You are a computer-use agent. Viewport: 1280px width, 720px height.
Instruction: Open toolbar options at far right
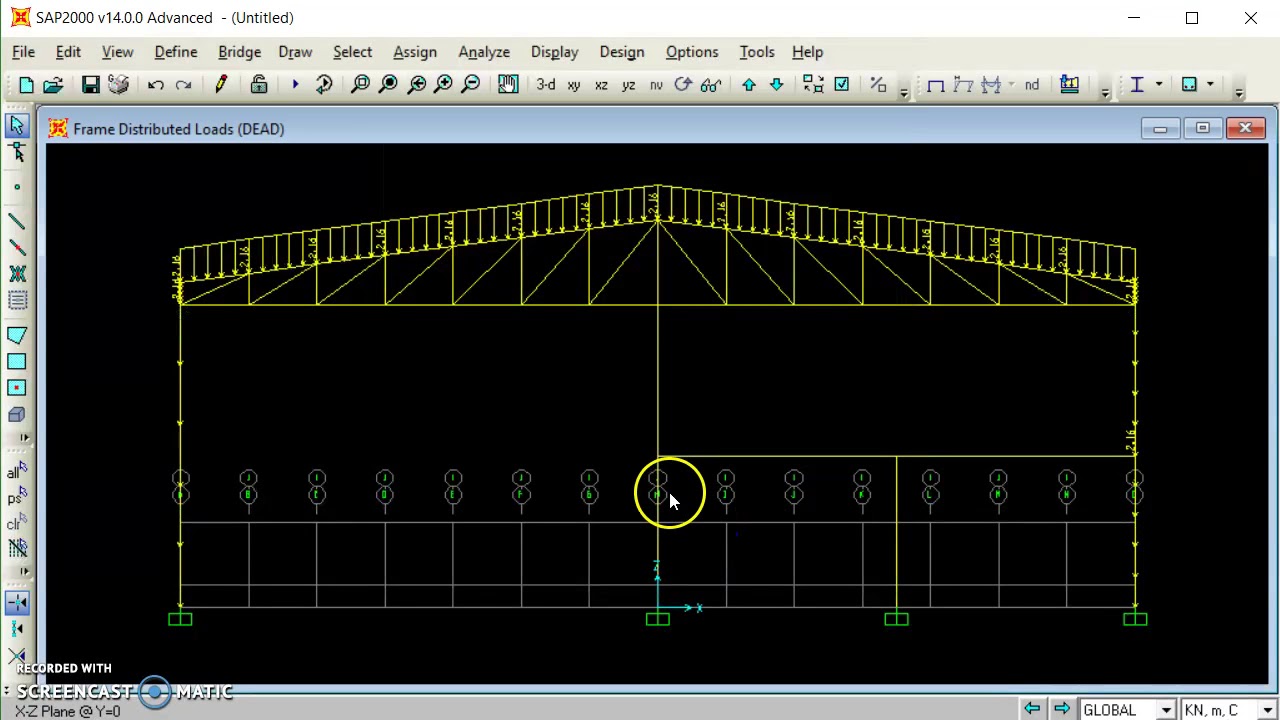[x=1239, y=92]
